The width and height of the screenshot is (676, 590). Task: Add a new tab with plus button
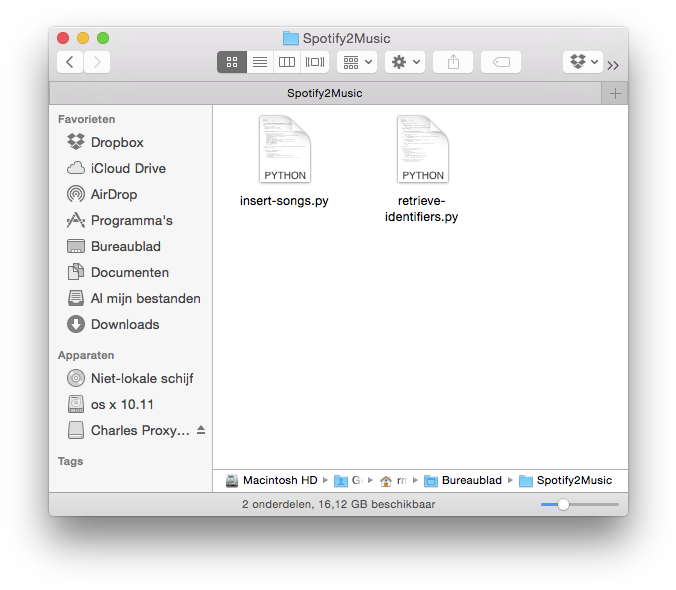[615, 94]
